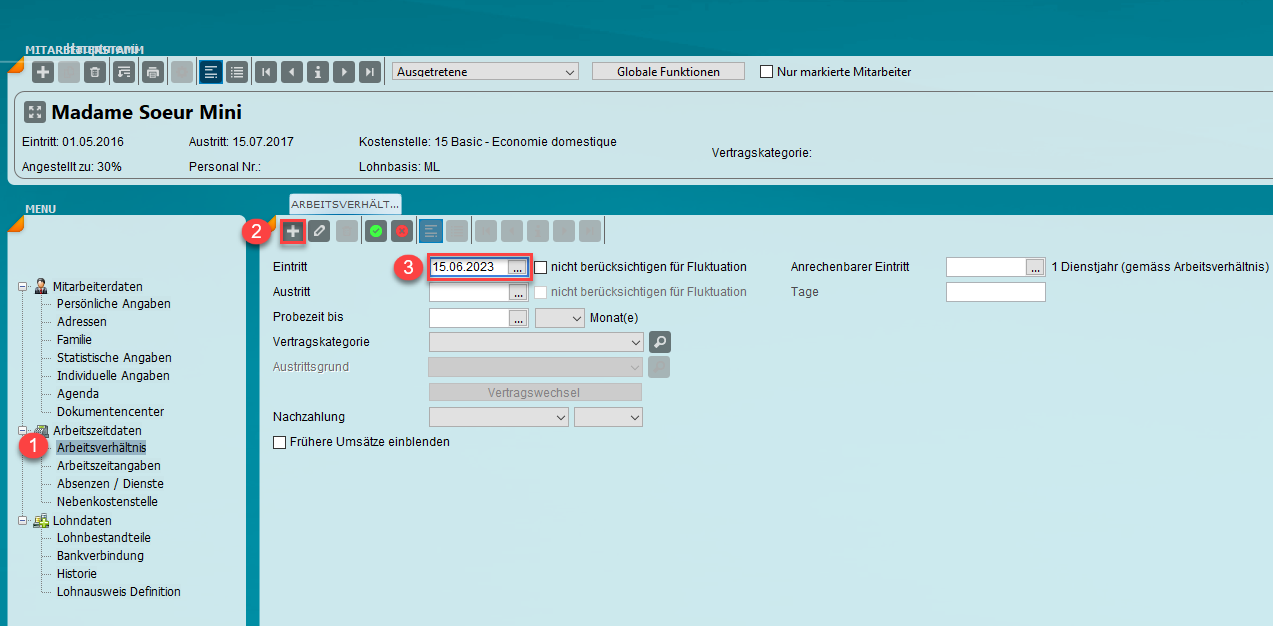1273x626 pixels.
Task: Open the 'Ausgetretene' filter dropdown
Action: click(486, 72)
